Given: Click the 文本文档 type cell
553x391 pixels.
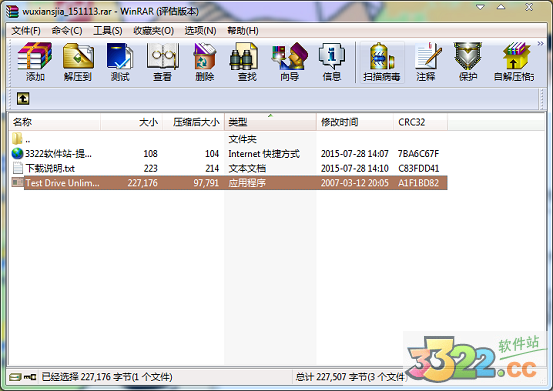Looking at the screenshot, I should point(247,168).
